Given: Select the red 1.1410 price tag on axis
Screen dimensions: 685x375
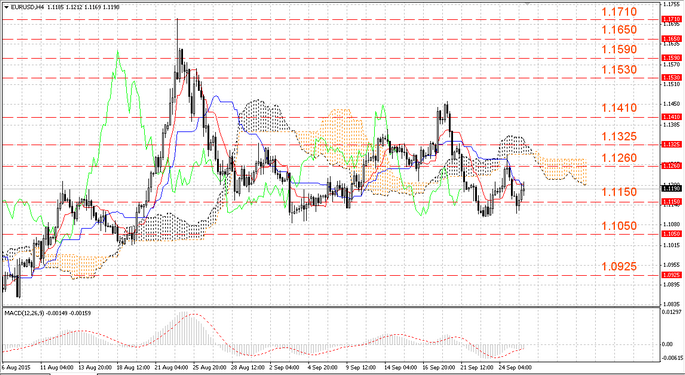Looking at the screenshot, I should click(671, 117).
